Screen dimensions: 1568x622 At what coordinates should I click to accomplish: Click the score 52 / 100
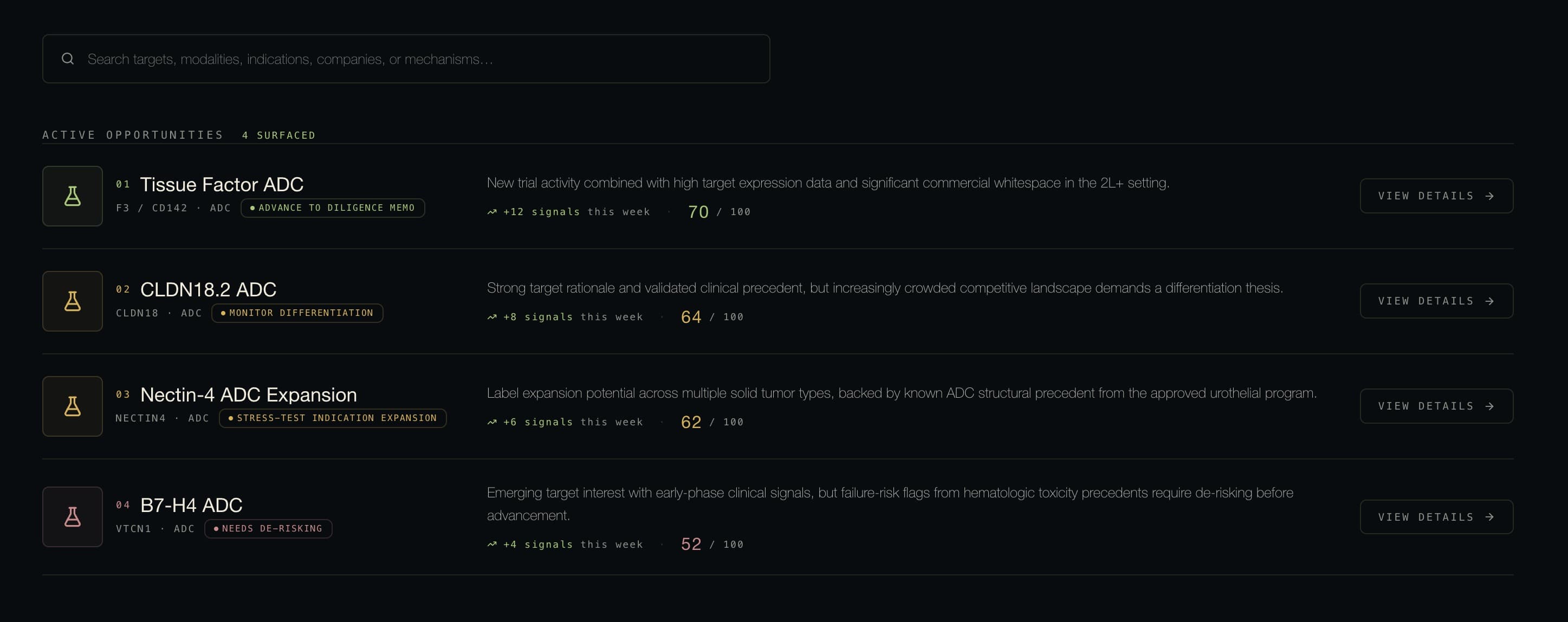tap(711, 544)
